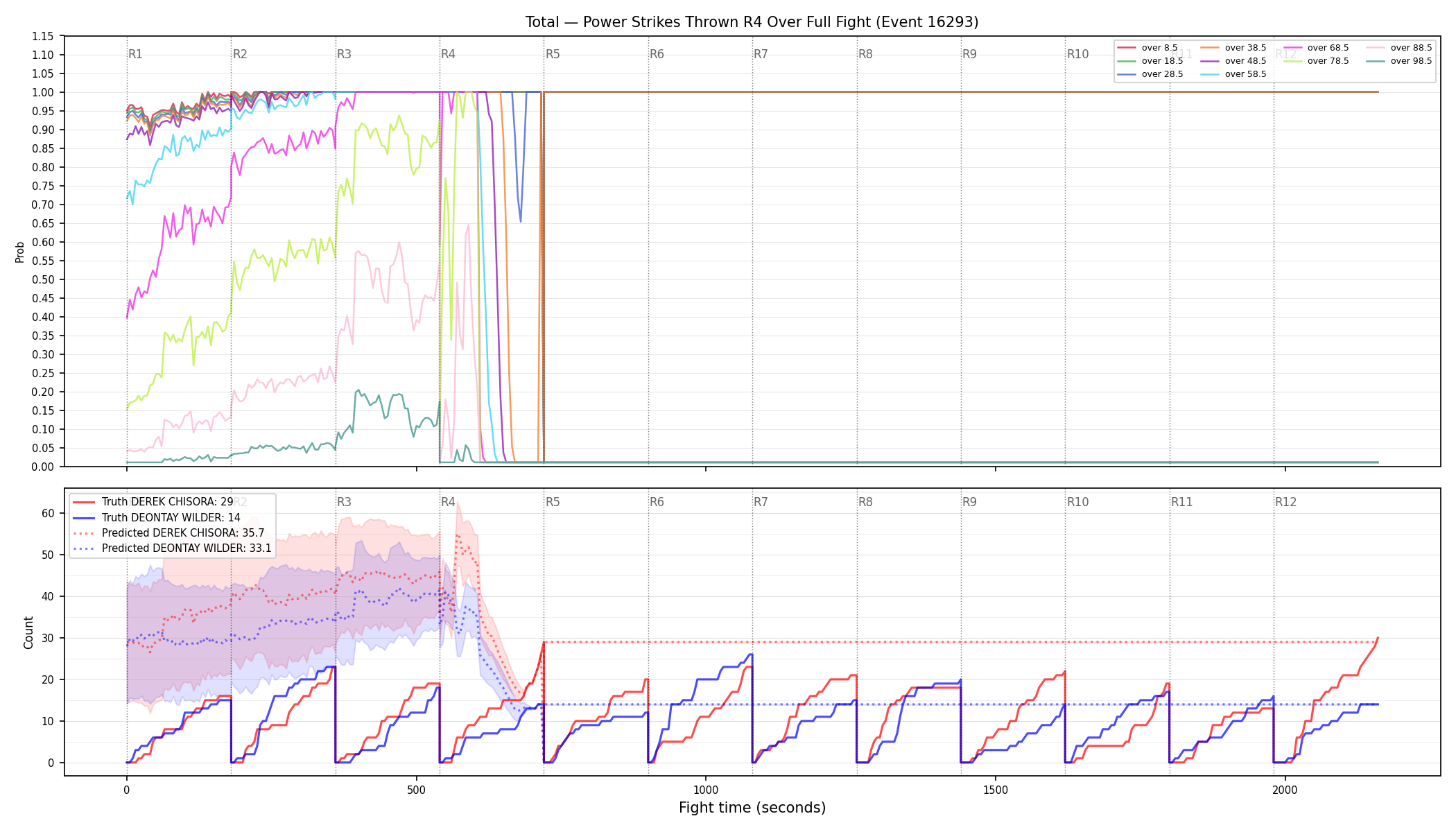This screenshot has width=1456, height=832.
Task: Click 'Predicted DEONTAY WILDER: 33.1' legend entry
Action: pyautogui.click(x=172, y=548)
